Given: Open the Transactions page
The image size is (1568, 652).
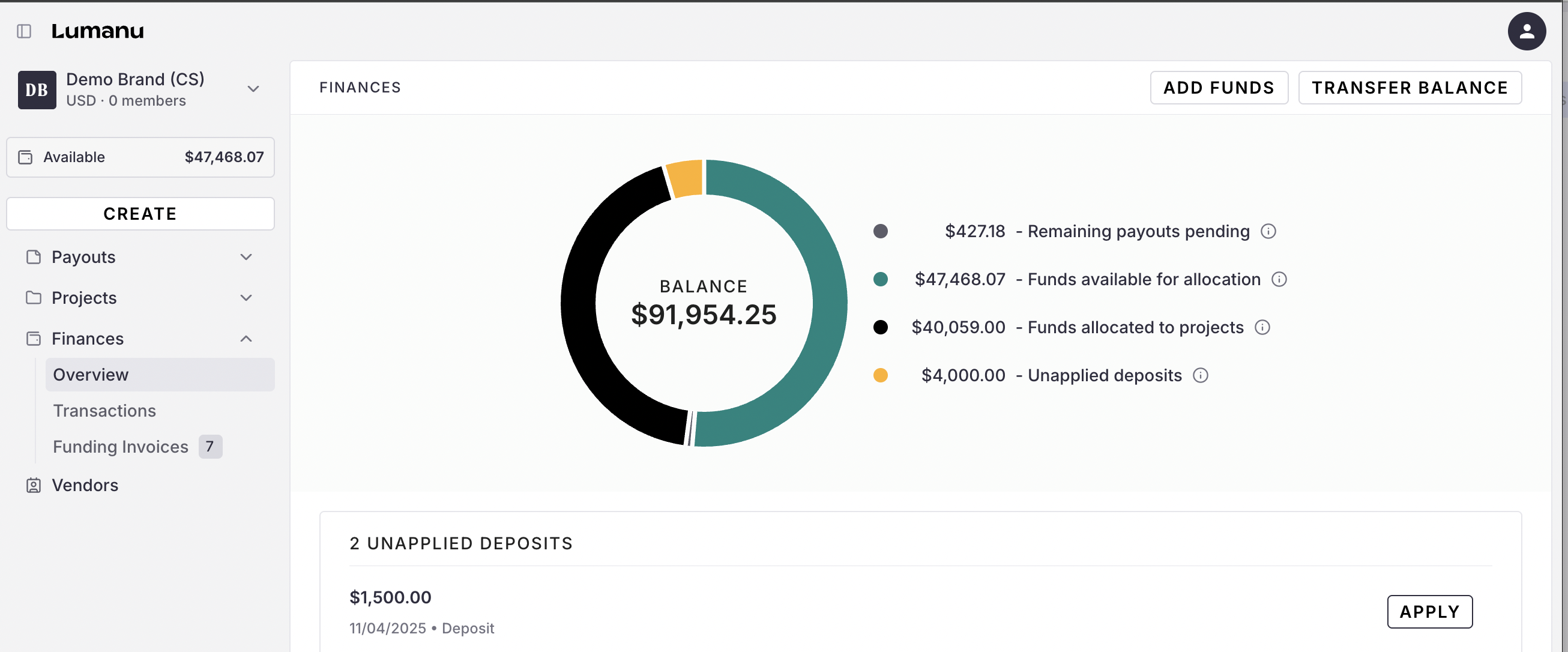Looking at the screenshot, I should pyautogui.click(x=104, y=411).
